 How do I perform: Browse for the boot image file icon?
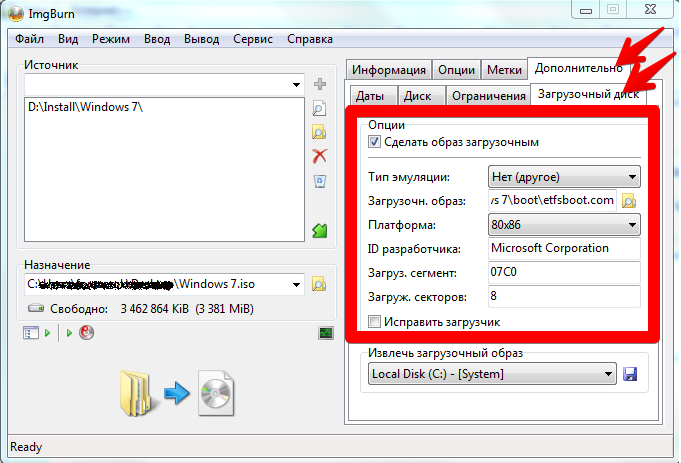(x=629, y=201)
